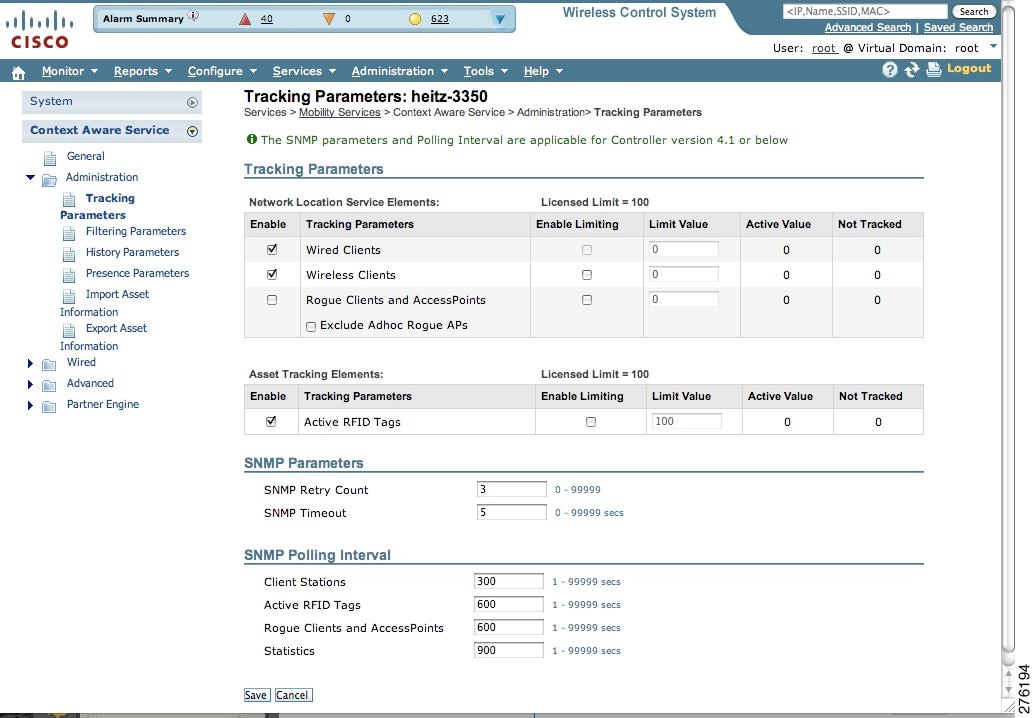Screen dimensions: 1033x718
Task: Toggle Wireless Clients enable checkbox
Action: [x=272, y=274]
